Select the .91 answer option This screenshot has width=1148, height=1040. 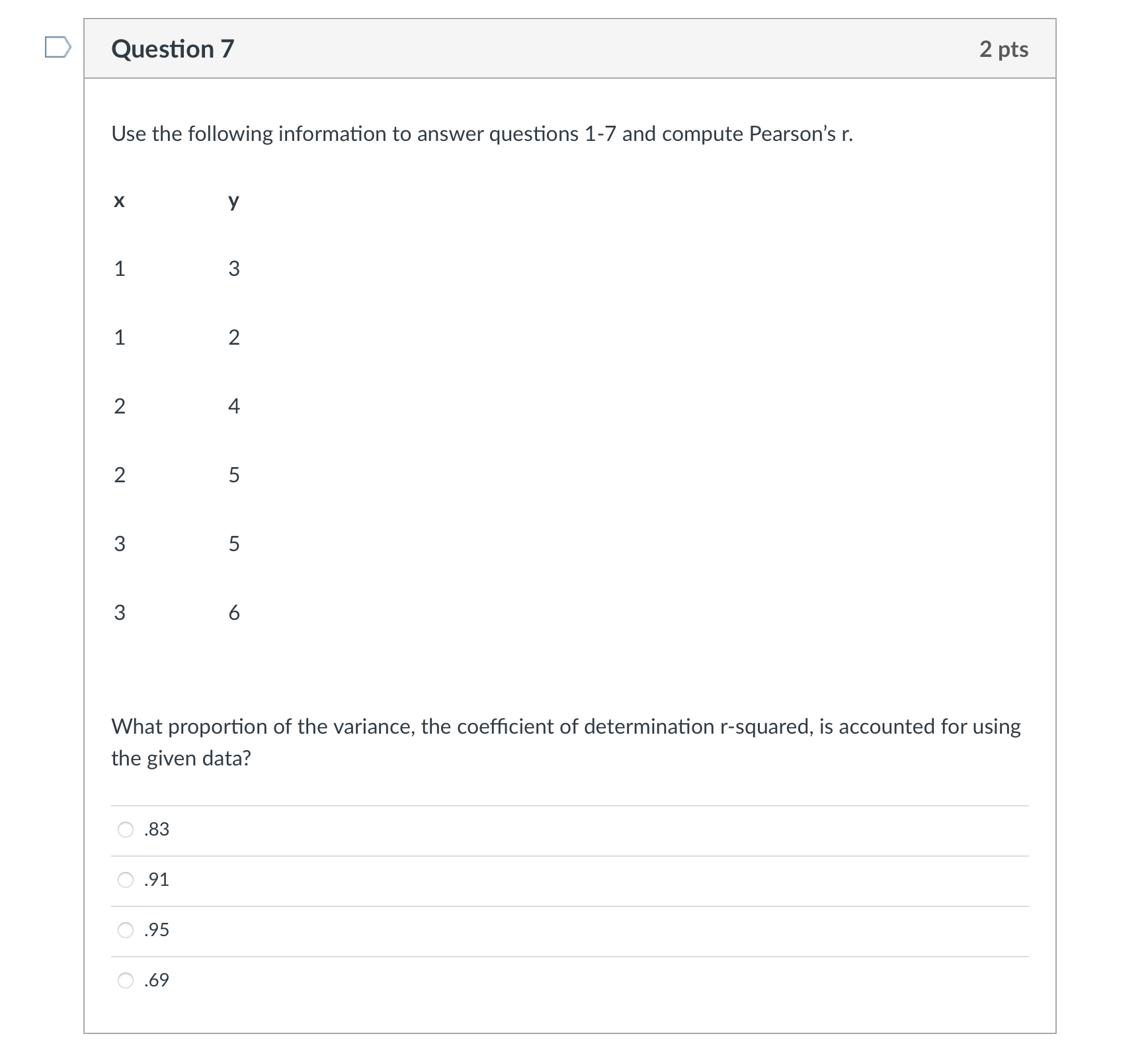(126, 881)
